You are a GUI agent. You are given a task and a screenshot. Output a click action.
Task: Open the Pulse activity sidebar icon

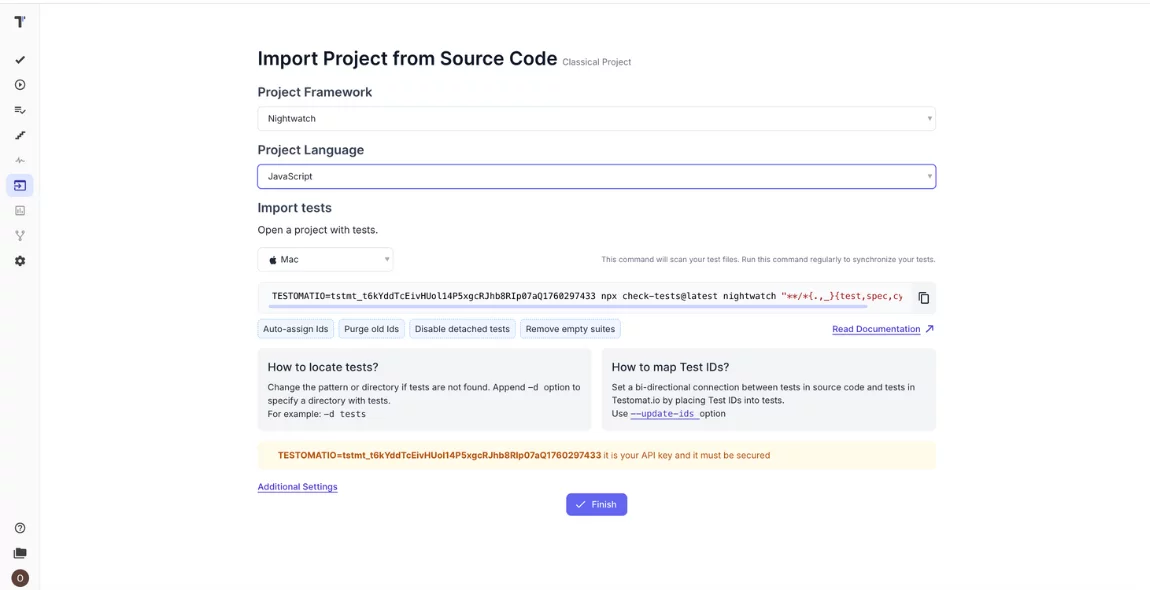tap(20, 160)
